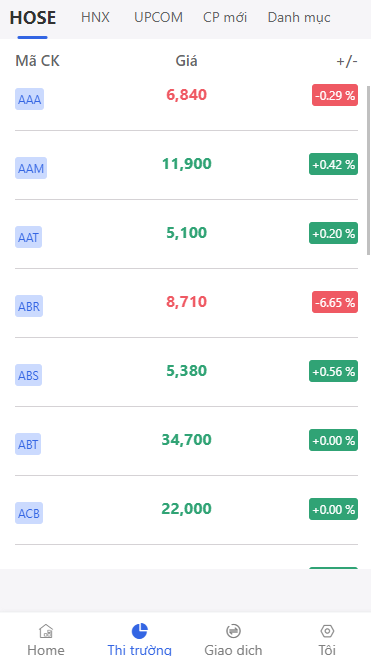The image size is (371, 656).
Task: Open the AAM stock ticker badge
Action: (31, 168)
